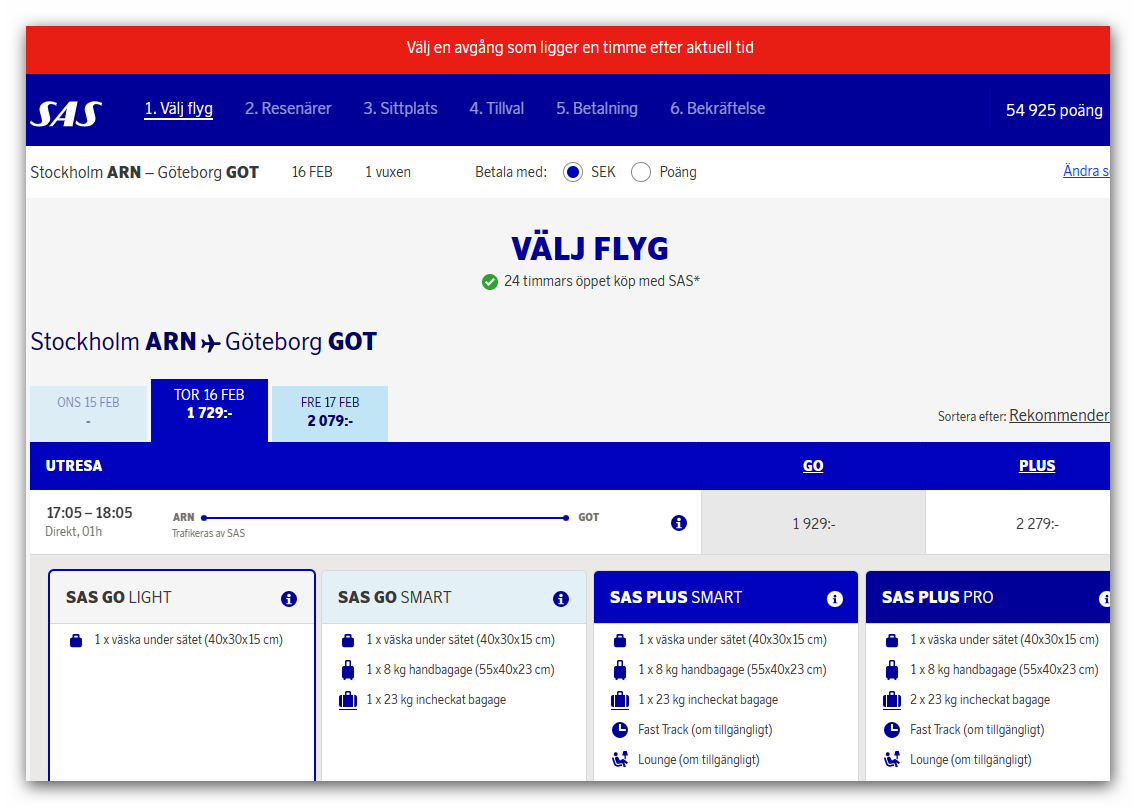Click Lounge icon in SAS PLUS SMART

pos(620,760)
